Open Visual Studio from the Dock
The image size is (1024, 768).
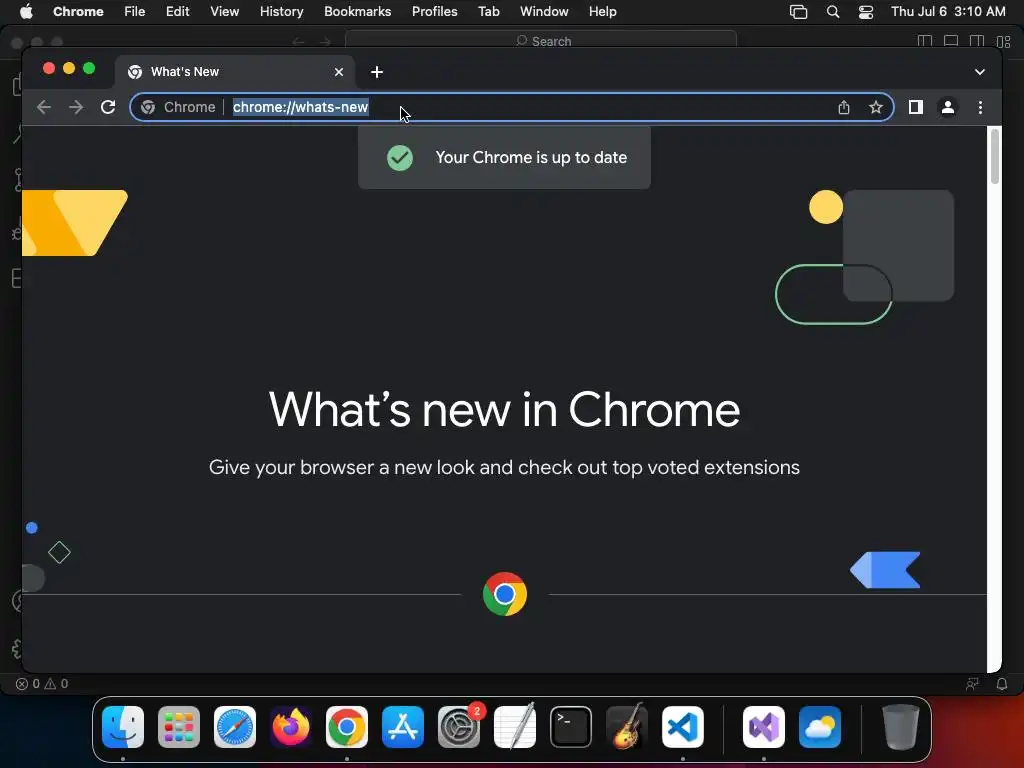point(764,727)
